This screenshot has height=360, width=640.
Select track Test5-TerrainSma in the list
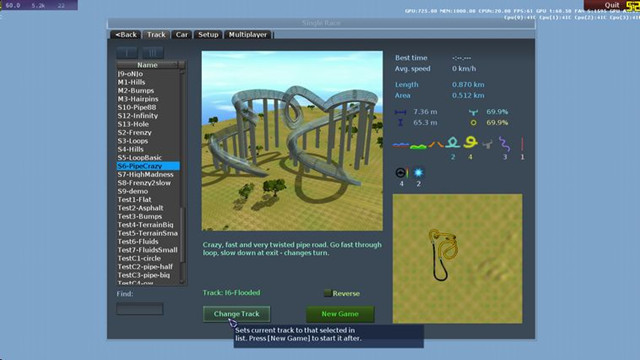pyautogui.click(x=148, y=233)
